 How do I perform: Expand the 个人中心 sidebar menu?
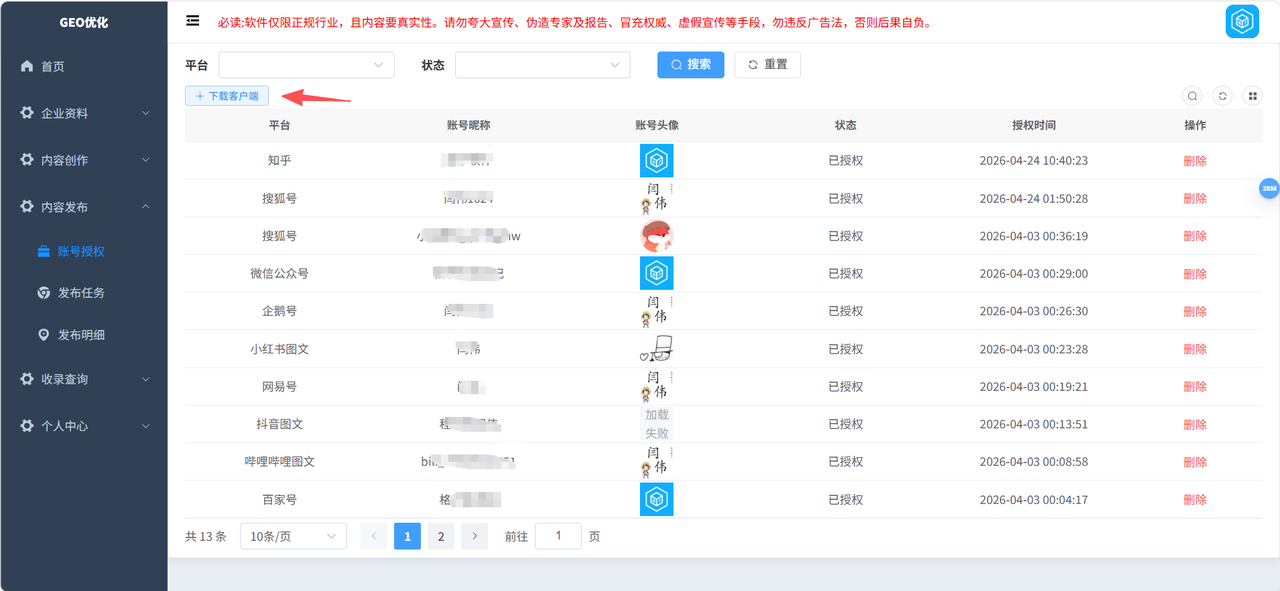point(84,426)
